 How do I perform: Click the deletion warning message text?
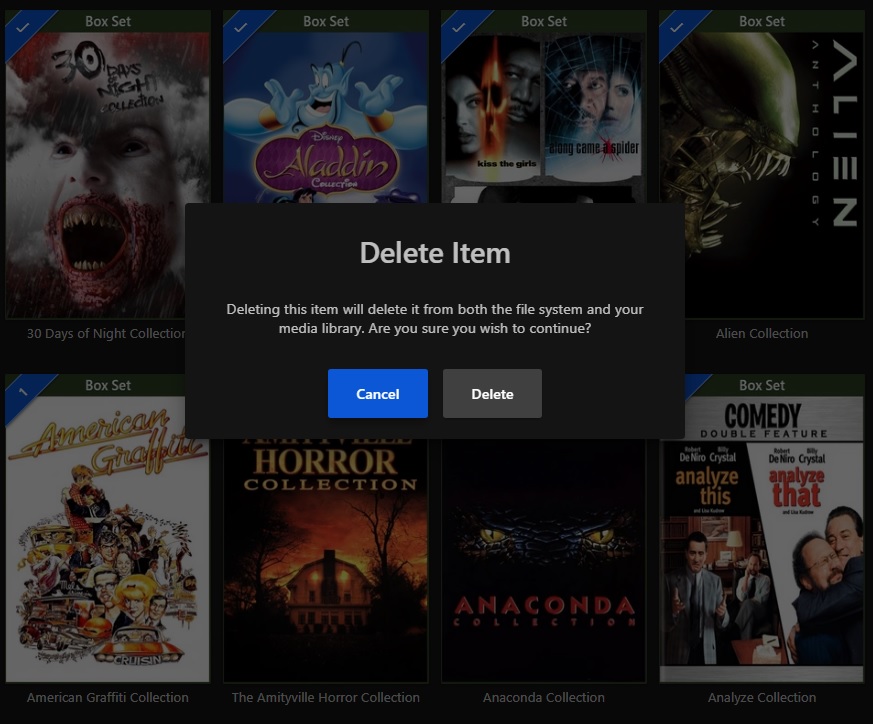point(435,319)
